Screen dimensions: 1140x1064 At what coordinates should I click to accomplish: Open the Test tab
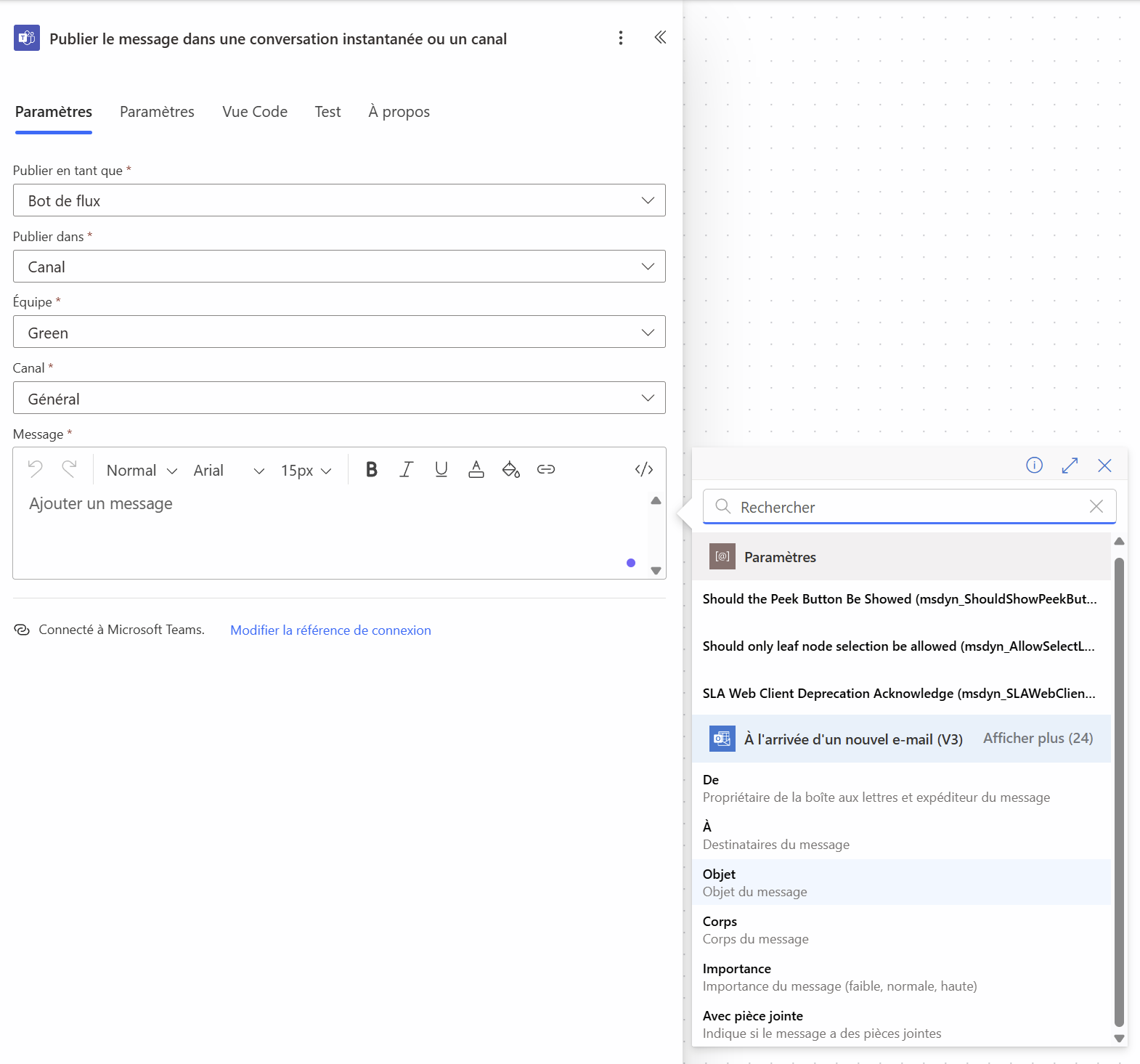[327, 112]
